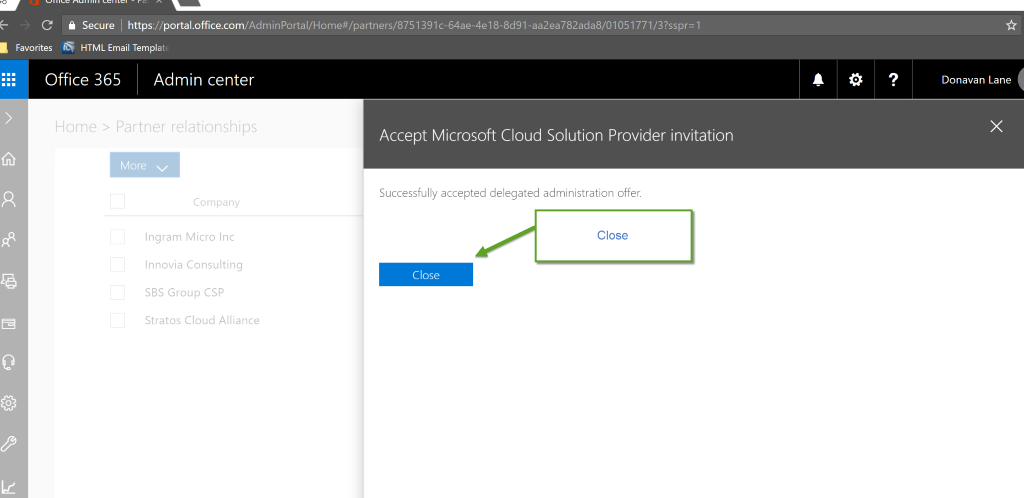Check the Ingram Micro Inc checkbox
Screen dimensions: 1024x498
(x=118, y=236)
